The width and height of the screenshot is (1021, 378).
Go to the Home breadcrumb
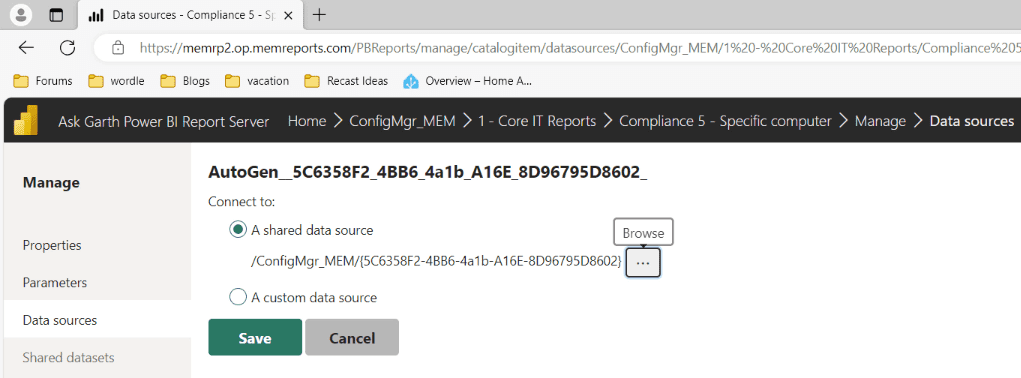(307, 121)
